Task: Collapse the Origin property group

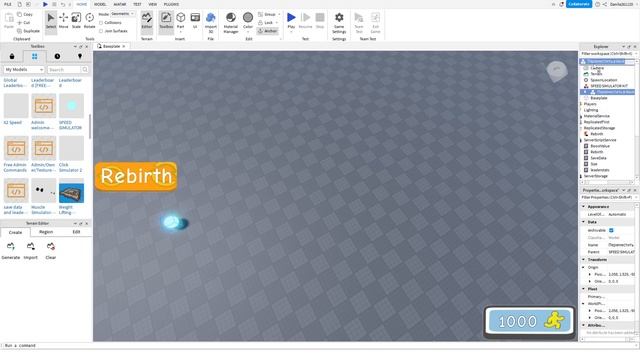Action: [584, 267]
